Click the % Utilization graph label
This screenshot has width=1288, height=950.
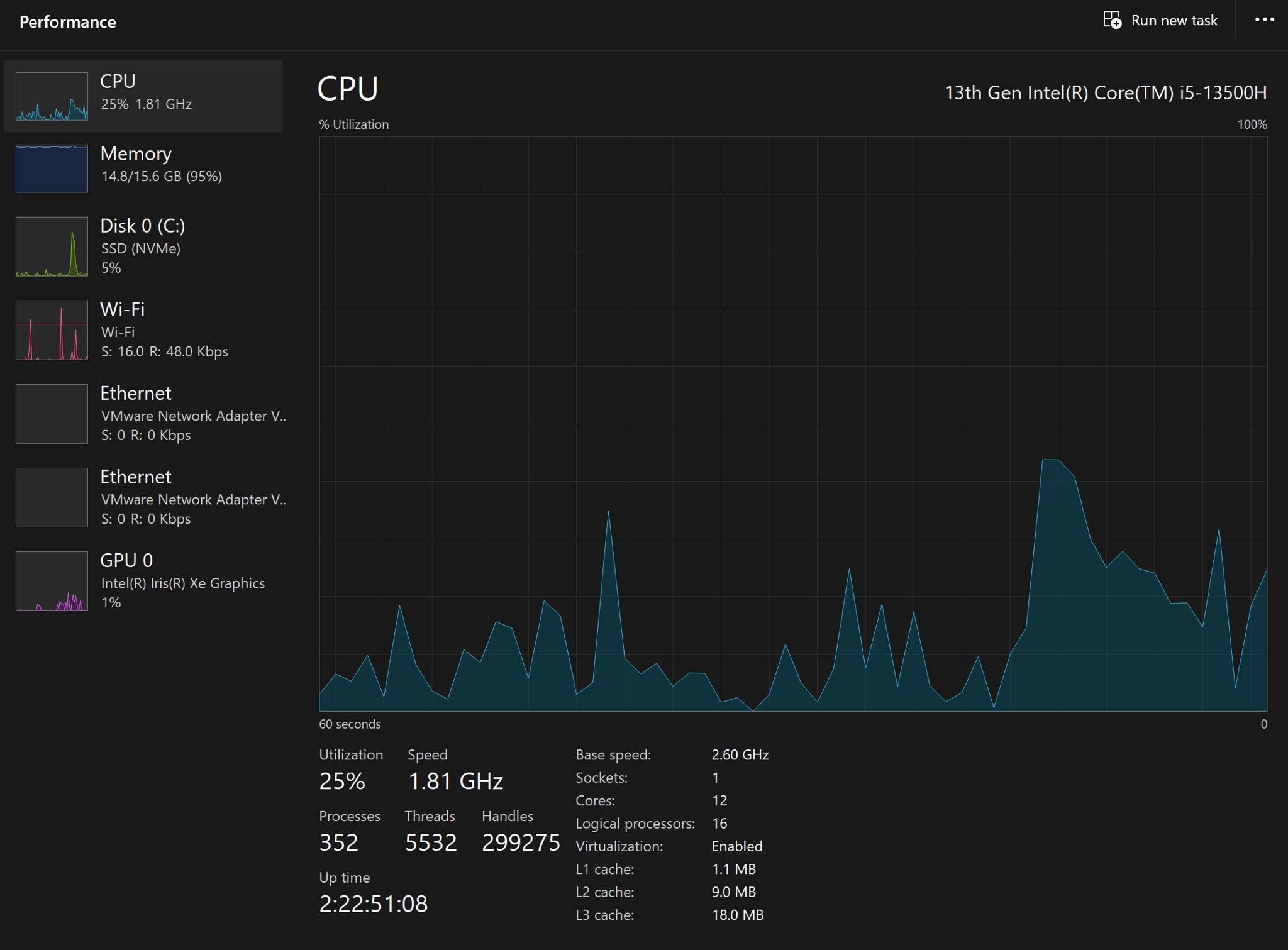354,124
